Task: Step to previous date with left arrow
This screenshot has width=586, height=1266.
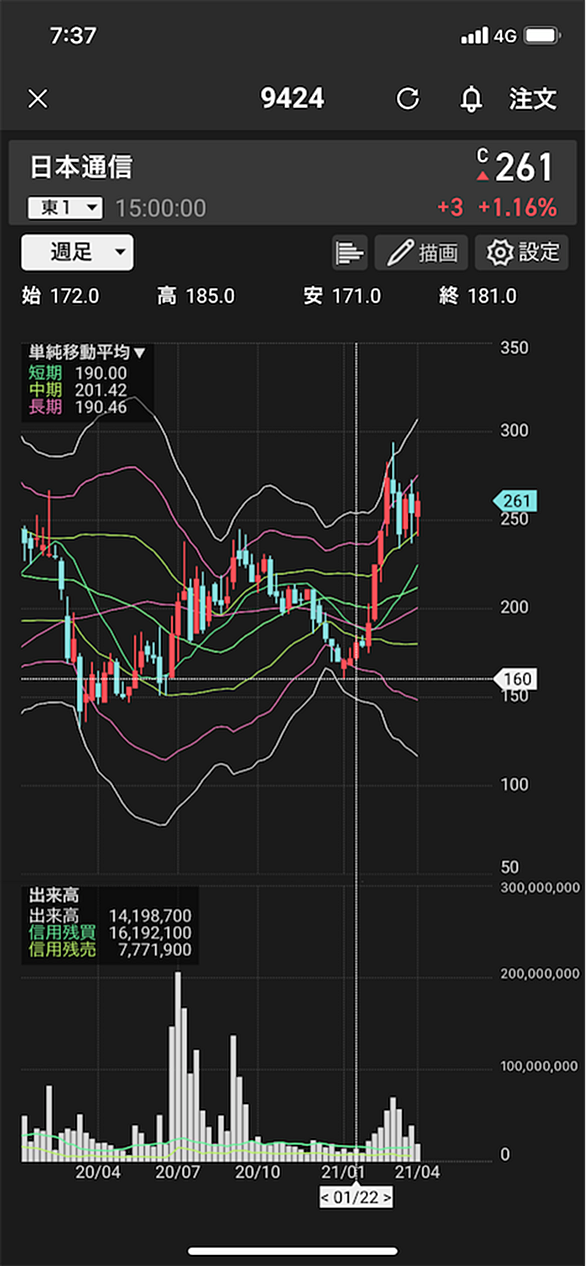Action: [x=325, y=1198]
